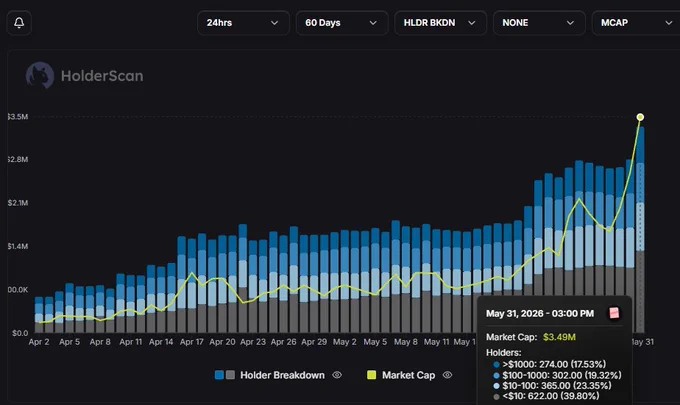
Task: Click the Apr 17 date axis label
Action: click(192, 342)
